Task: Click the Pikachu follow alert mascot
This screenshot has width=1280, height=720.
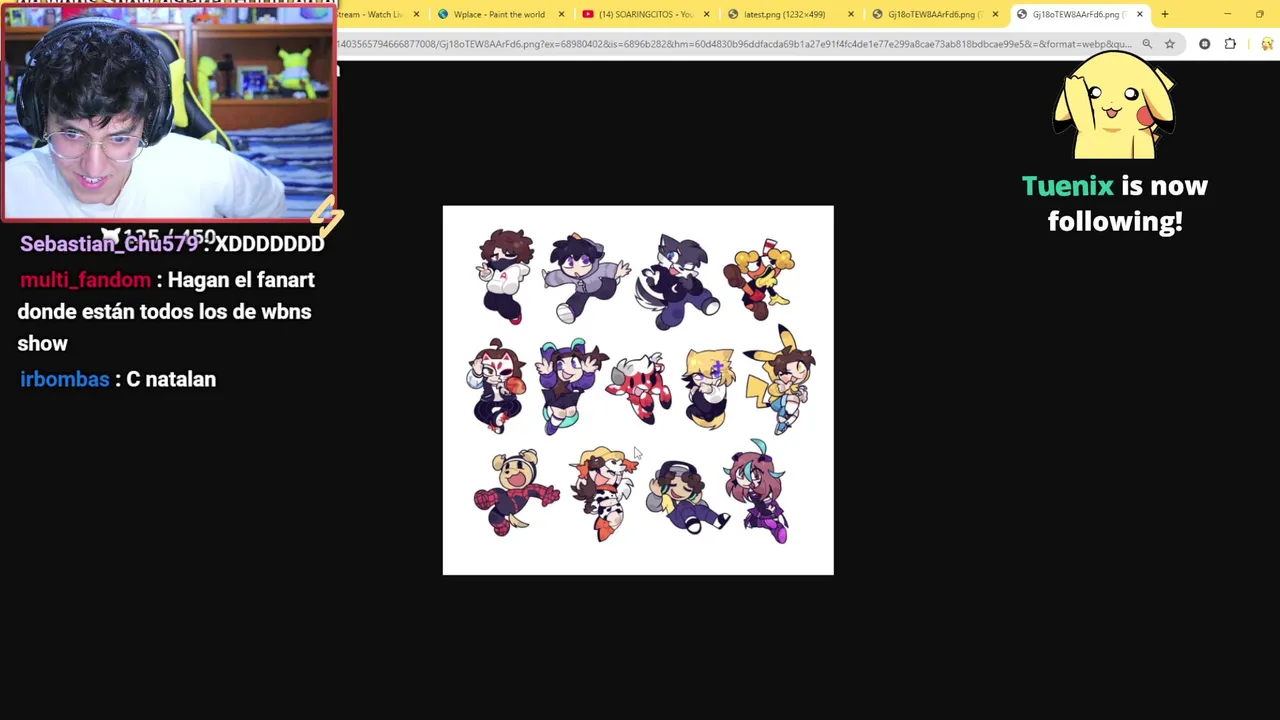Action: 1114,105
